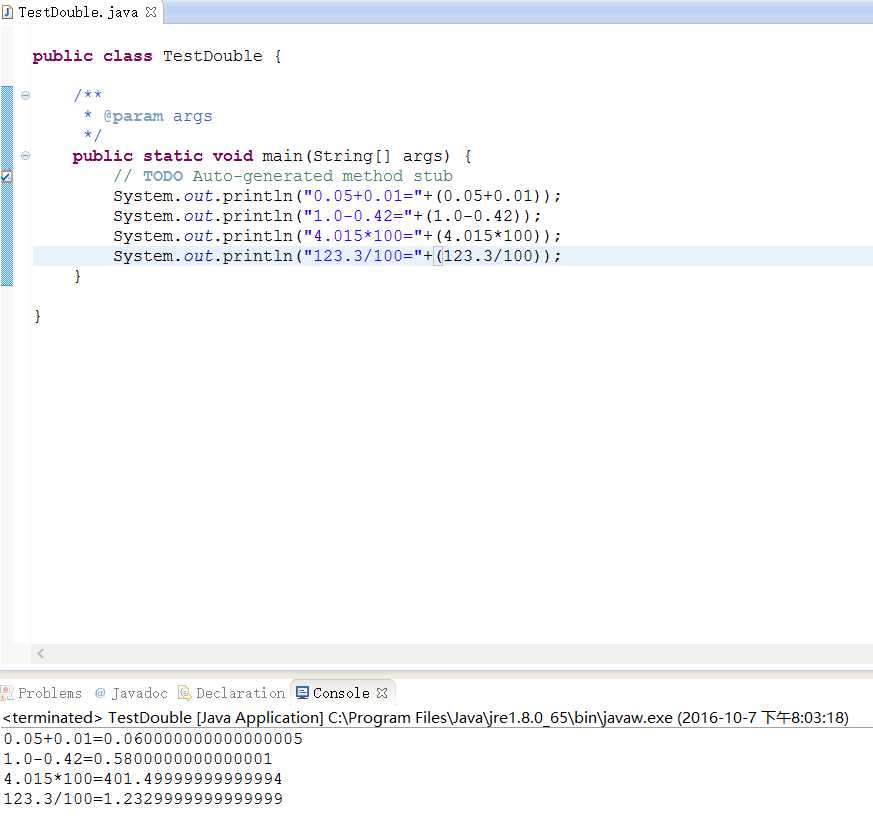
Task: Click the terminated TestDouble console header
Action: click(x=425, y=717)
